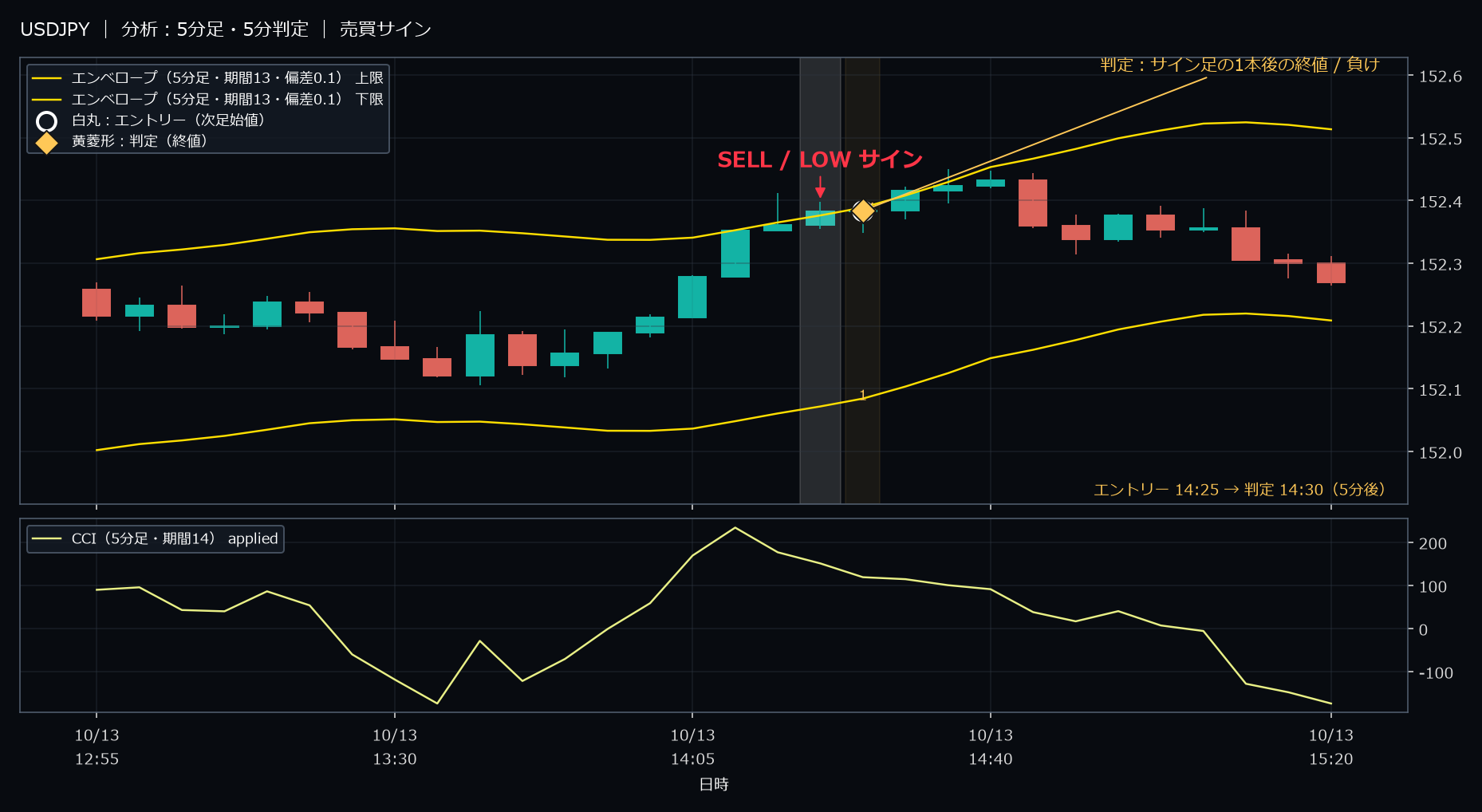Click the '白丸：エントリー（次足始値）' legend text
Screen dimensions: 1482x812
(168, 120)
